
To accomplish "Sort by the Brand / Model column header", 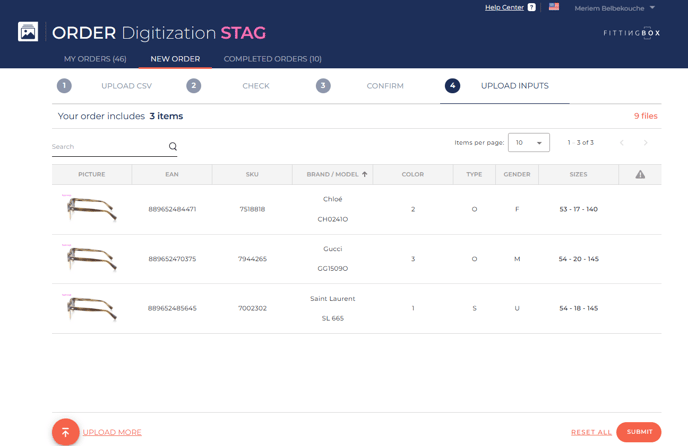I will coord(333,174).
